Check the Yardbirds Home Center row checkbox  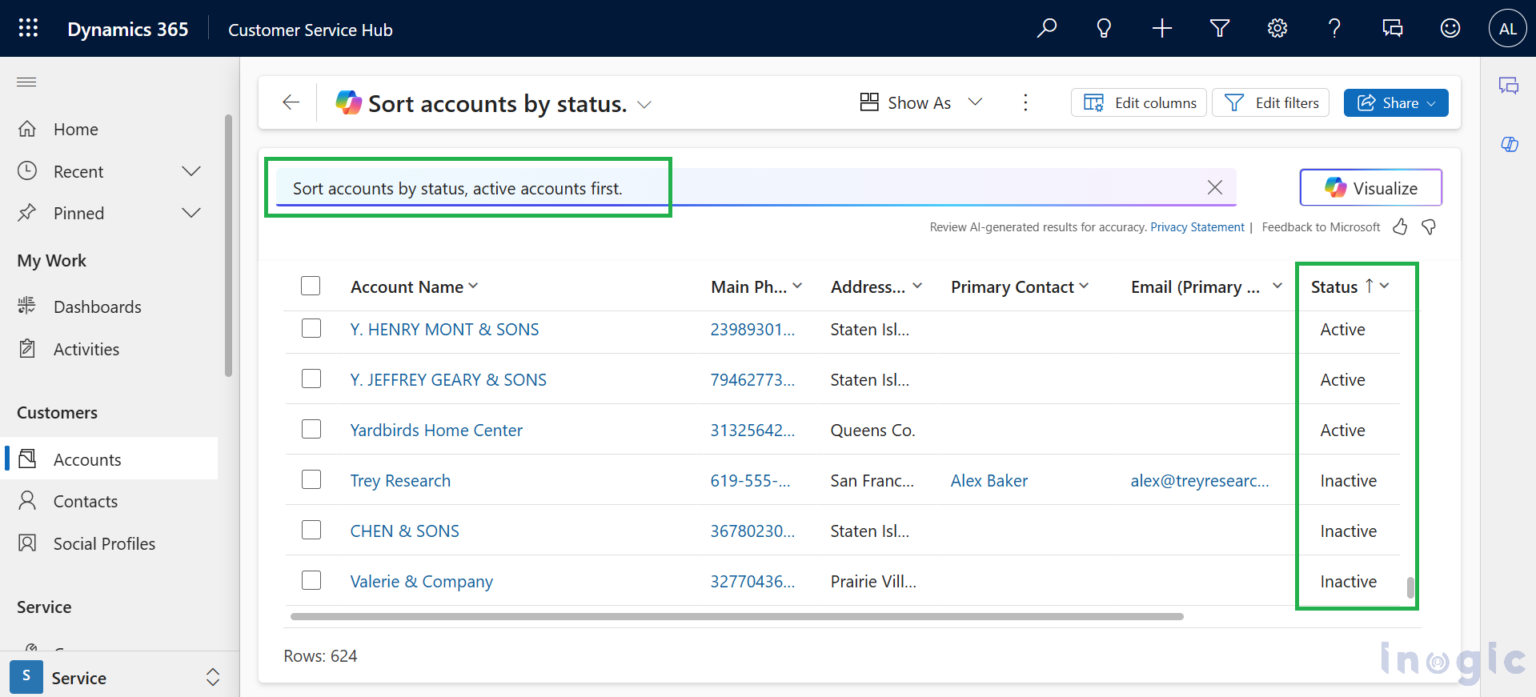[311, 429]
